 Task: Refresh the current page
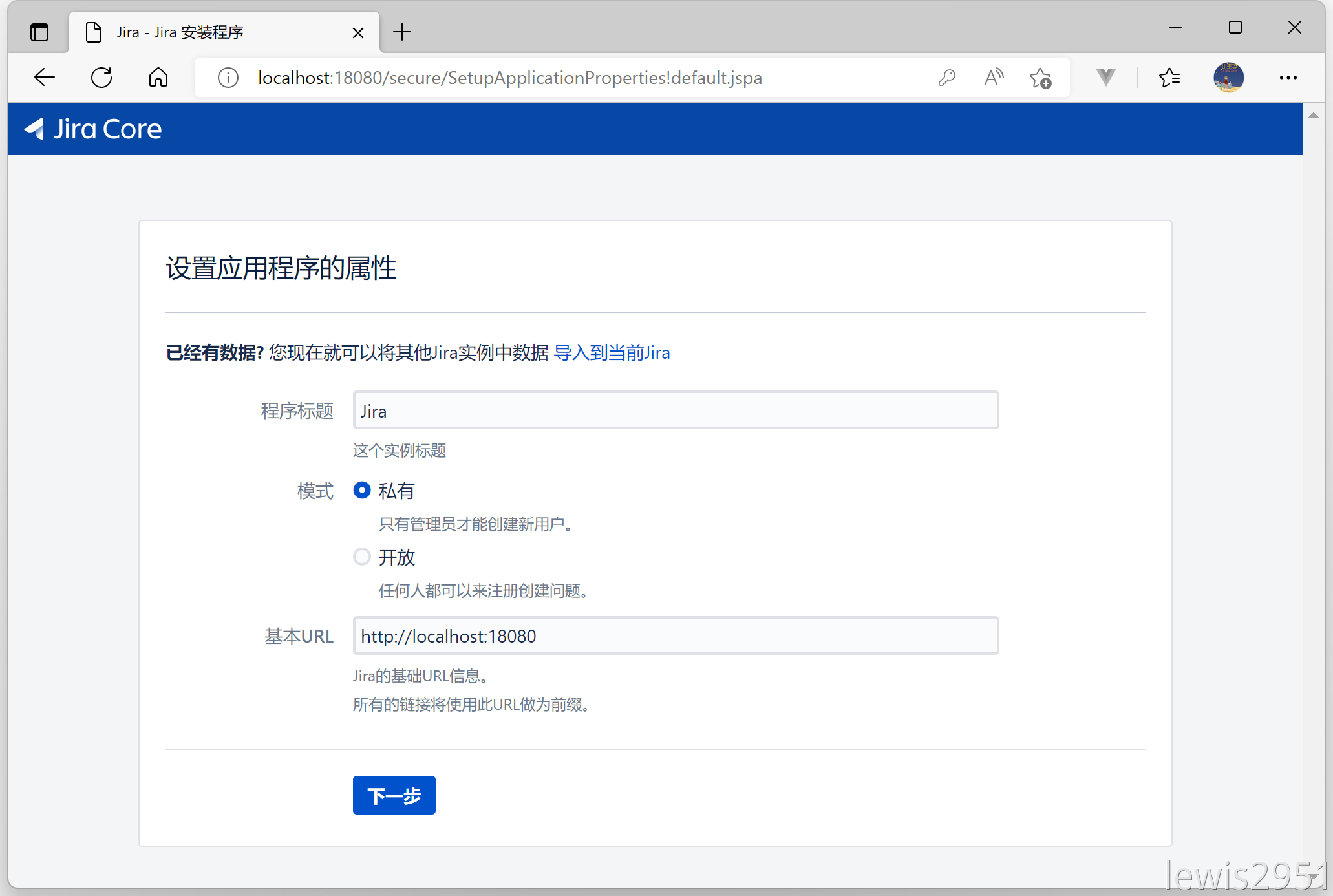tap(101, 78)
